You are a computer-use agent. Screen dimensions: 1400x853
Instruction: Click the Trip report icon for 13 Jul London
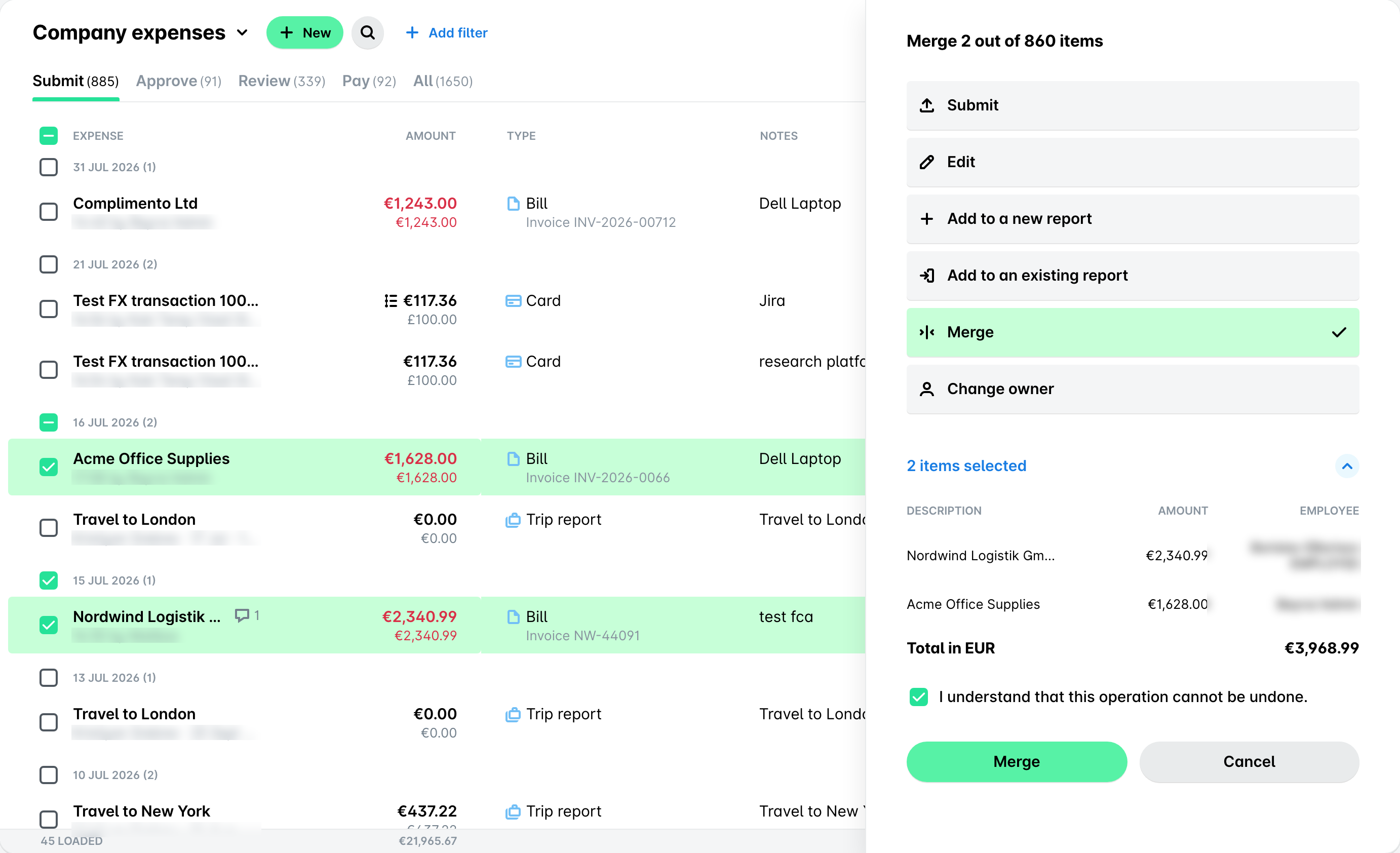click(513, 714)
